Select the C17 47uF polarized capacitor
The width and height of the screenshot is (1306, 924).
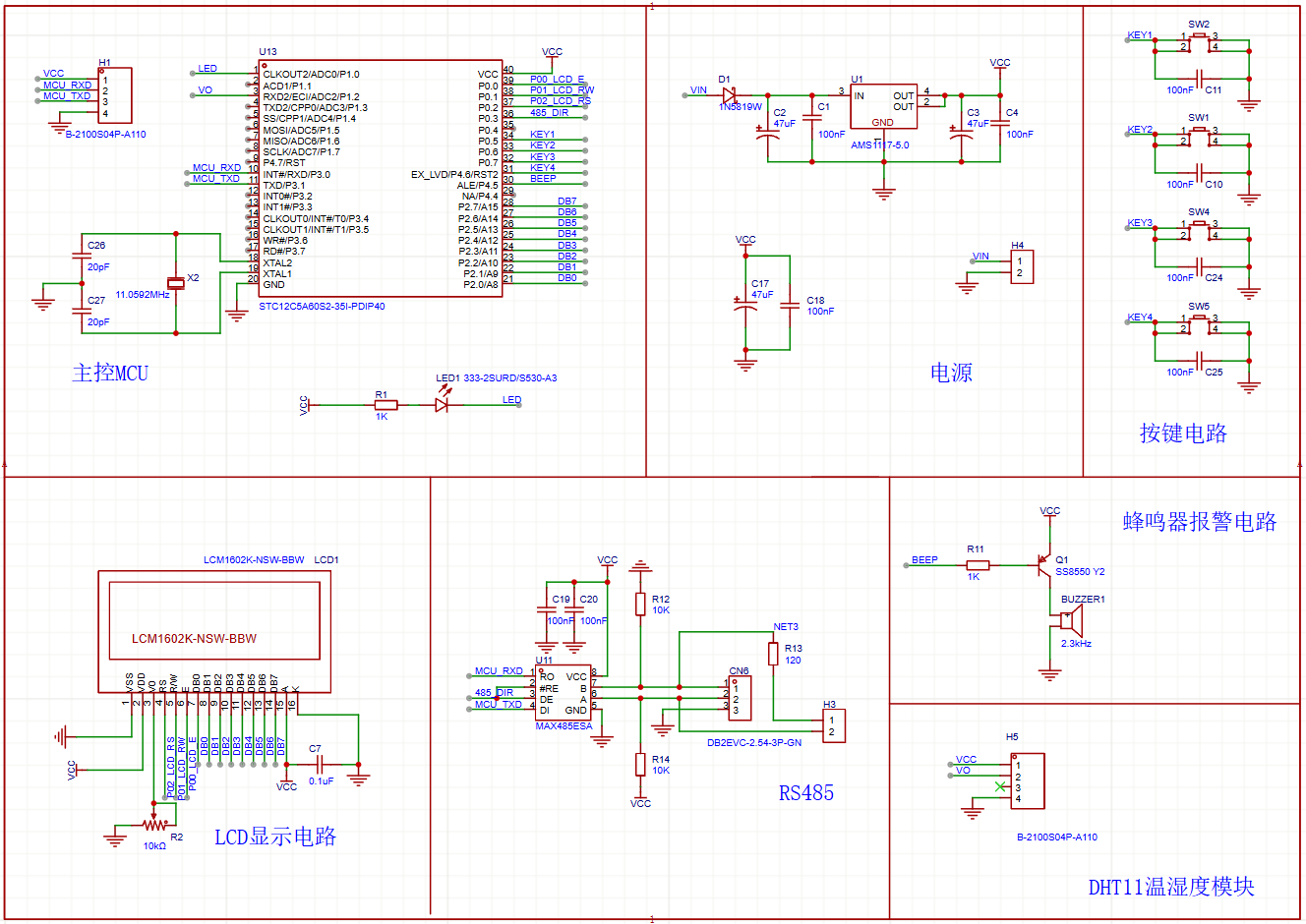[745, 306]
